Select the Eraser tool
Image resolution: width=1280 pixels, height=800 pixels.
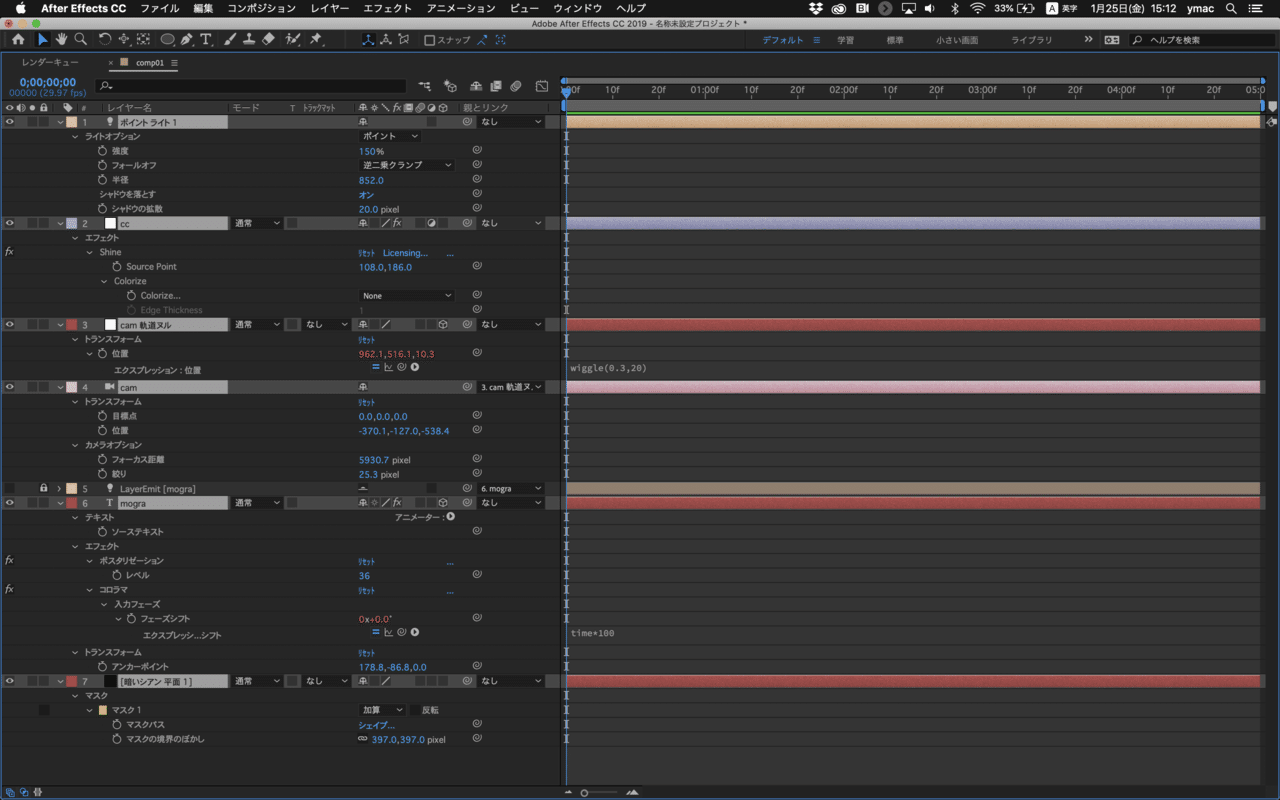(268, 40)
